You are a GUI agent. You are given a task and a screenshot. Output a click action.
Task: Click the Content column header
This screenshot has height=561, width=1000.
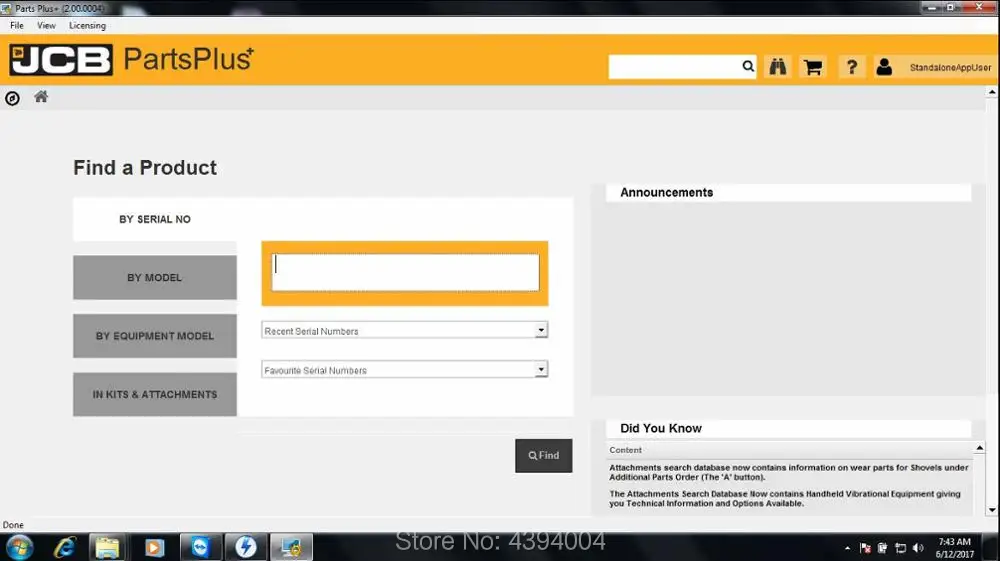tap(626, 450)
